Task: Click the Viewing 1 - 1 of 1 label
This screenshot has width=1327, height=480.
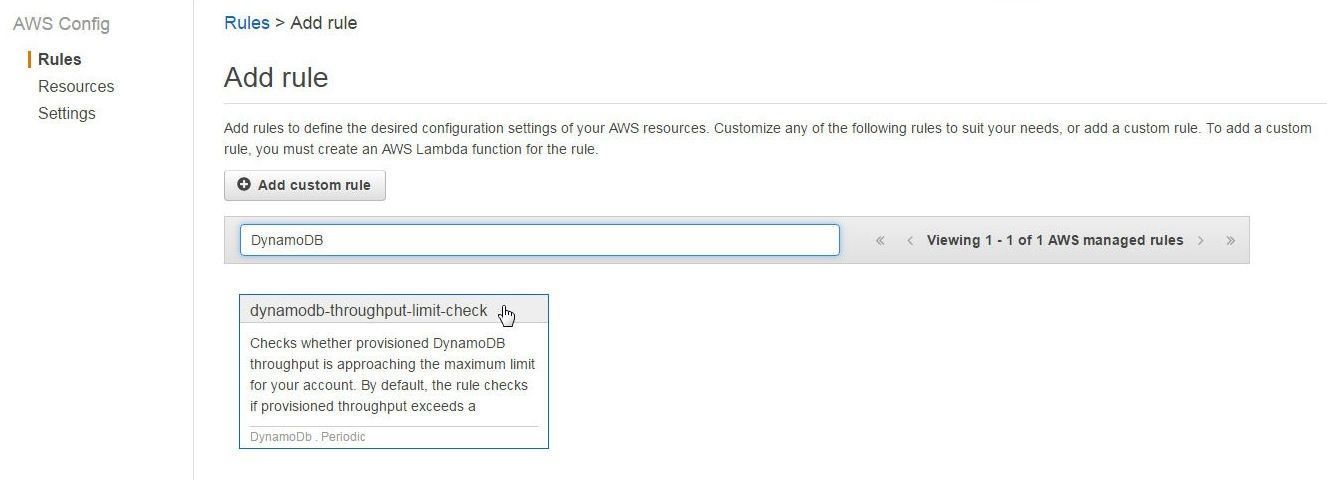Action: coord(1055,240)
